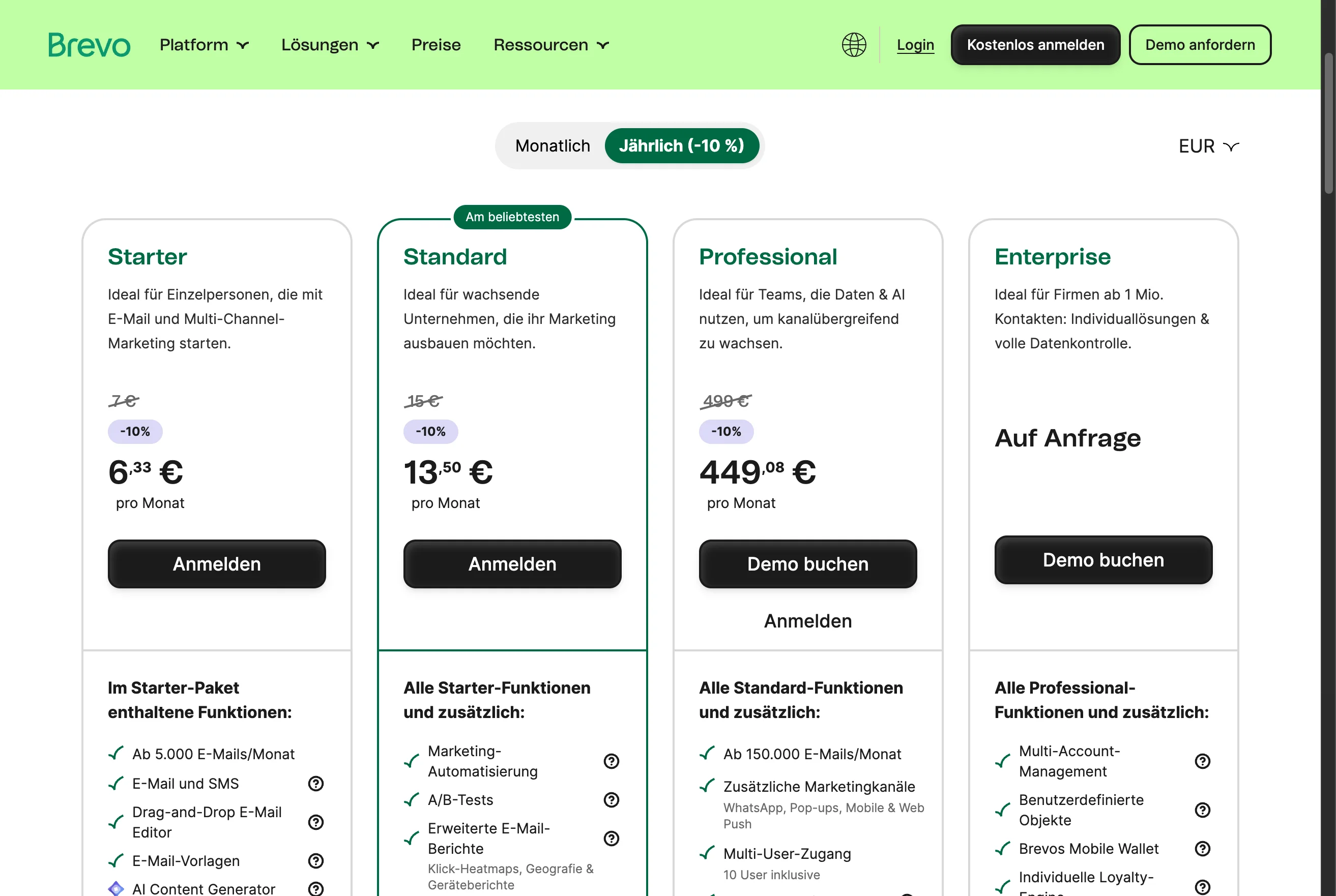Show help for Brevos Mobile Wallet

[x=1202, y=849]
